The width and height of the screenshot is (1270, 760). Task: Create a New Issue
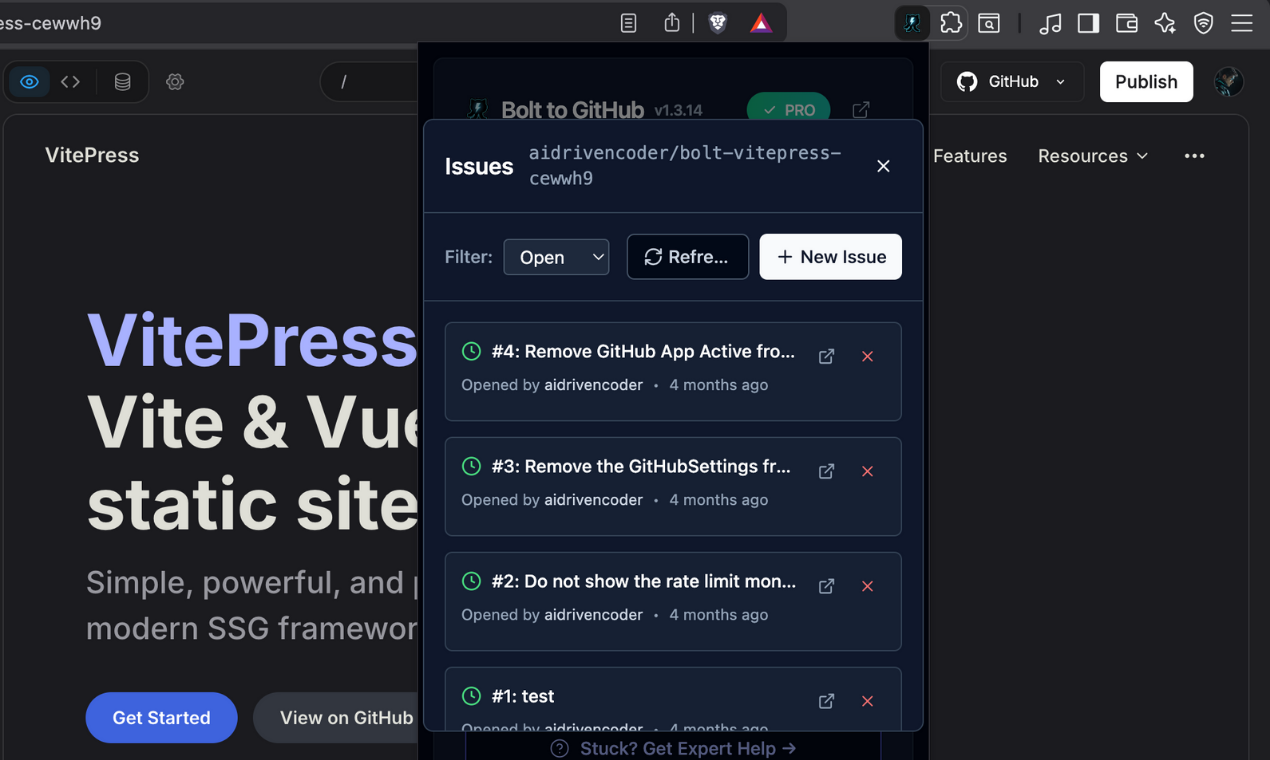tap(830, 257)
